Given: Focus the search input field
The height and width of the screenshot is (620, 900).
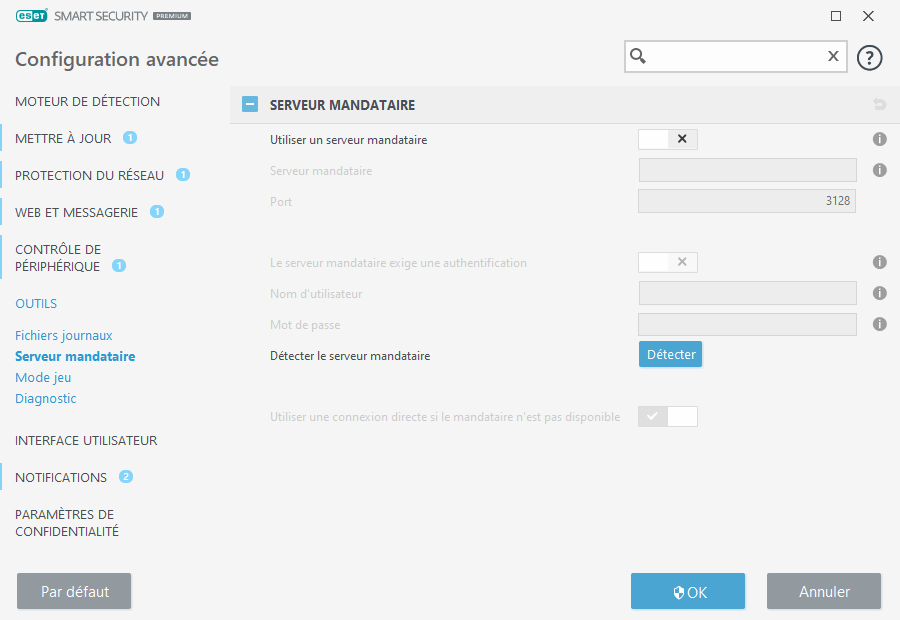Looking at the screenshot, I should click(x=735, y=56).
